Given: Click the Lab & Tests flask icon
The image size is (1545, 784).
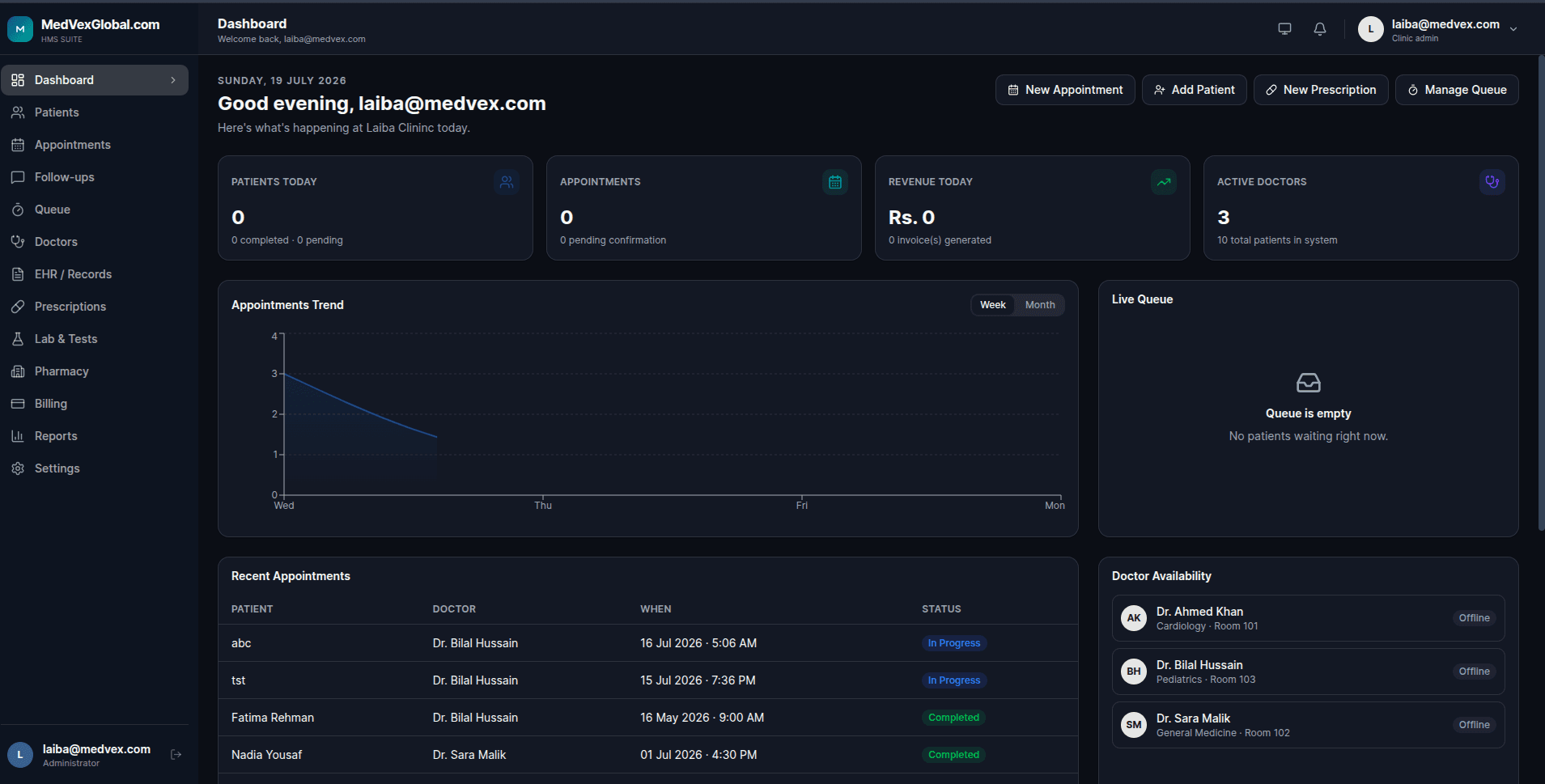Looking at the screenshot, I should (x=18, y=339).
